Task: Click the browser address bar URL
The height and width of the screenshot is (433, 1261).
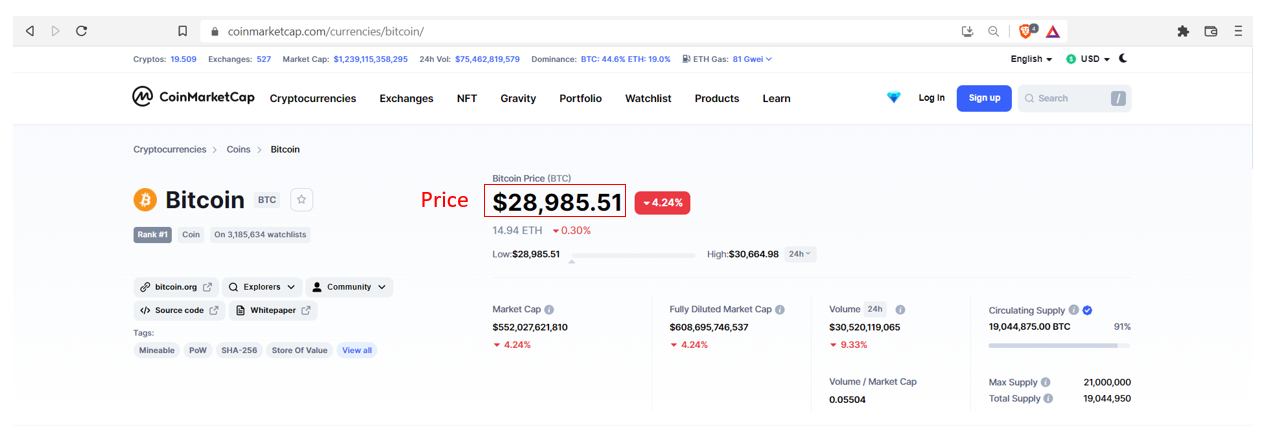Action: click(325, 31)
